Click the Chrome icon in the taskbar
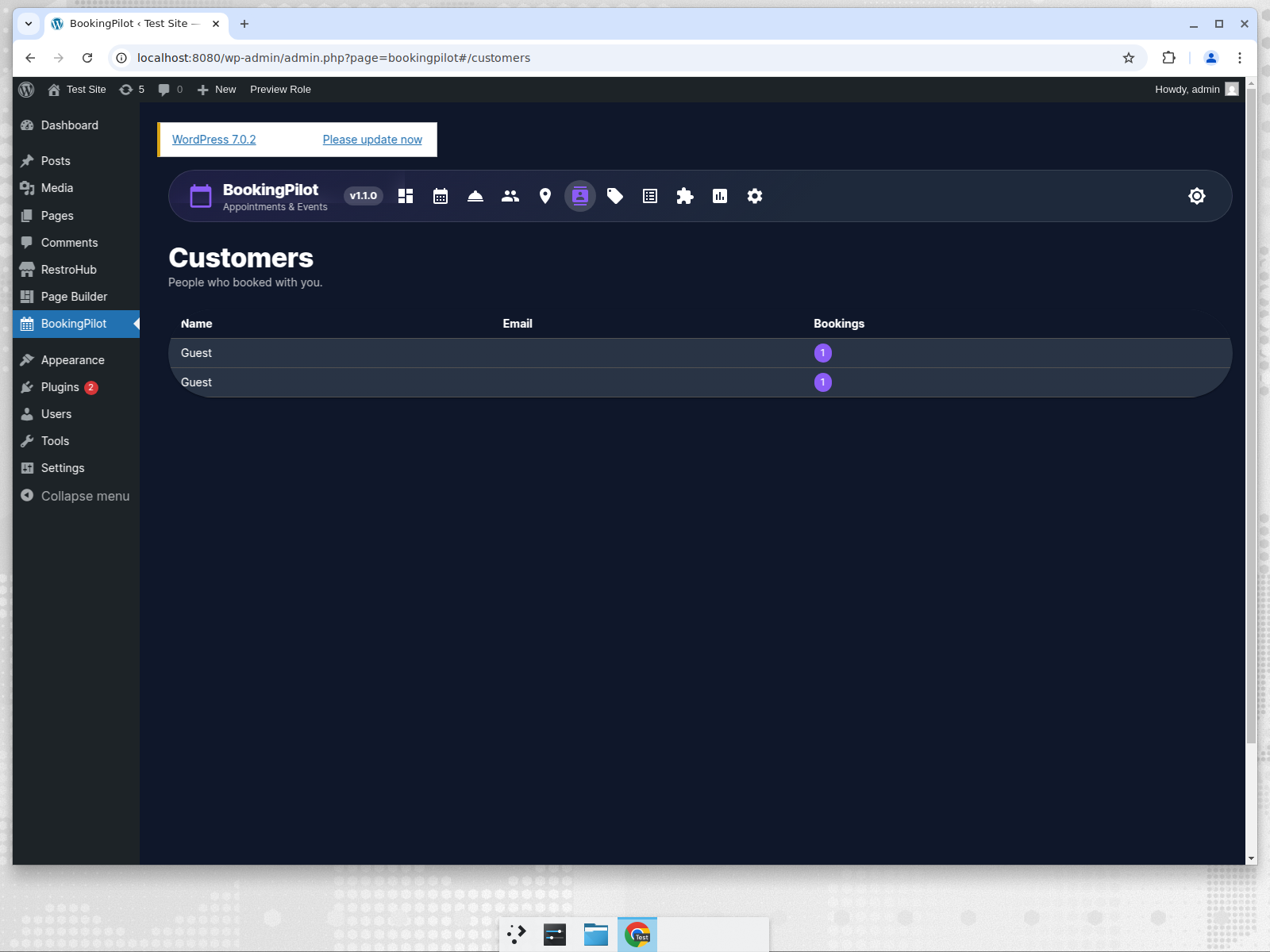Viewport: 1270px width, 952px height. 637,935
